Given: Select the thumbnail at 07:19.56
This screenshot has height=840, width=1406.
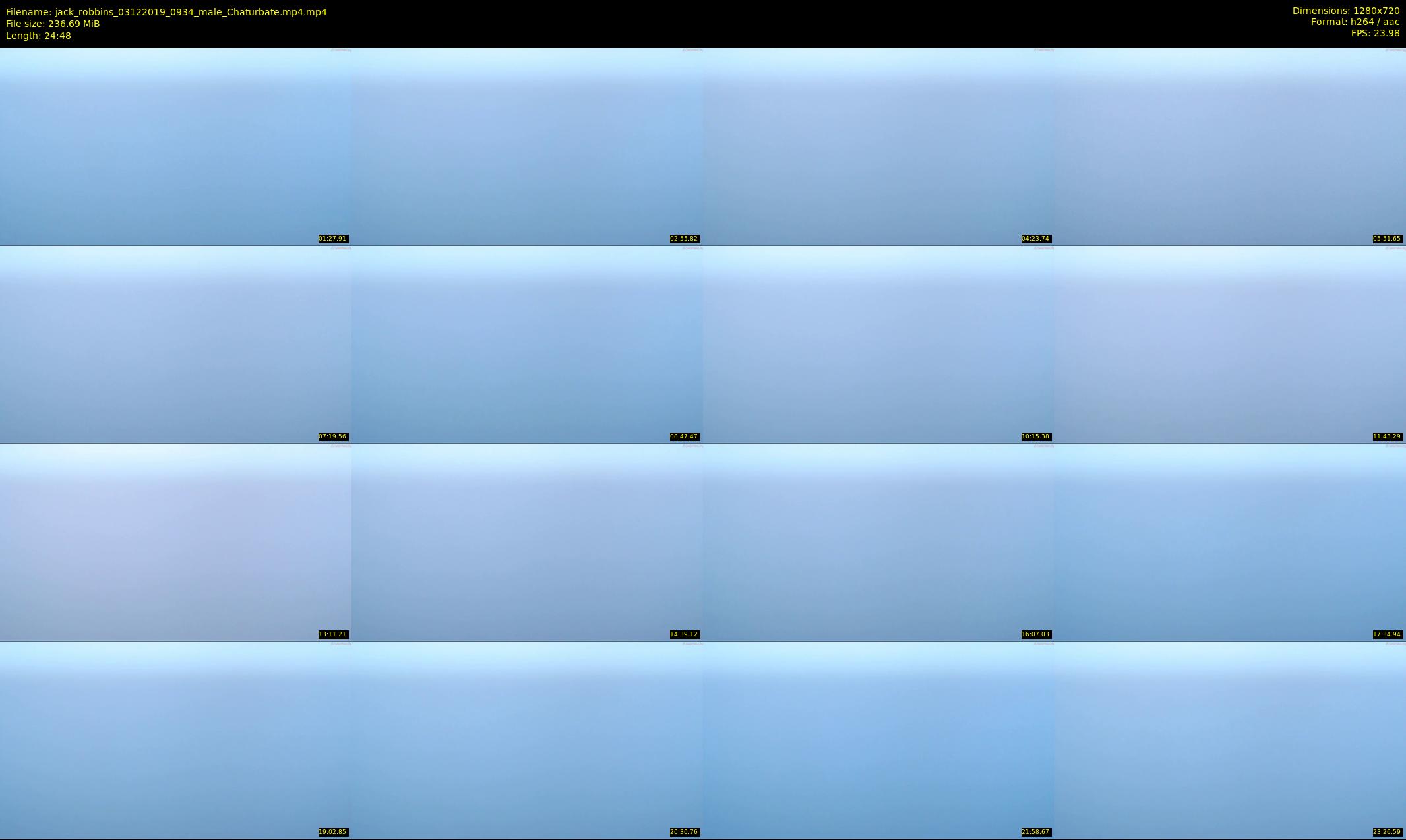Looking at the screenshot, I should point(175,344).
